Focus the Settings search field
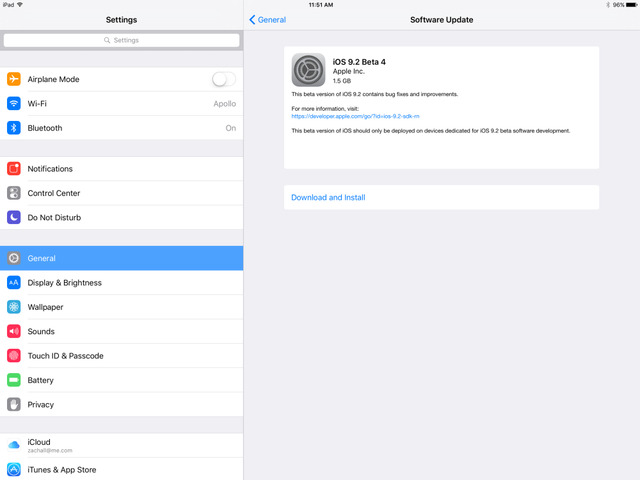This screenshot has height=480, width=640. coord(122,40)
